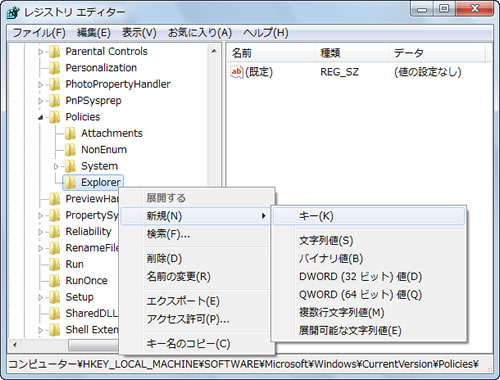Expand the PropertySystem key
Viewport: 500px width, 380px height.
pos(41,215)
